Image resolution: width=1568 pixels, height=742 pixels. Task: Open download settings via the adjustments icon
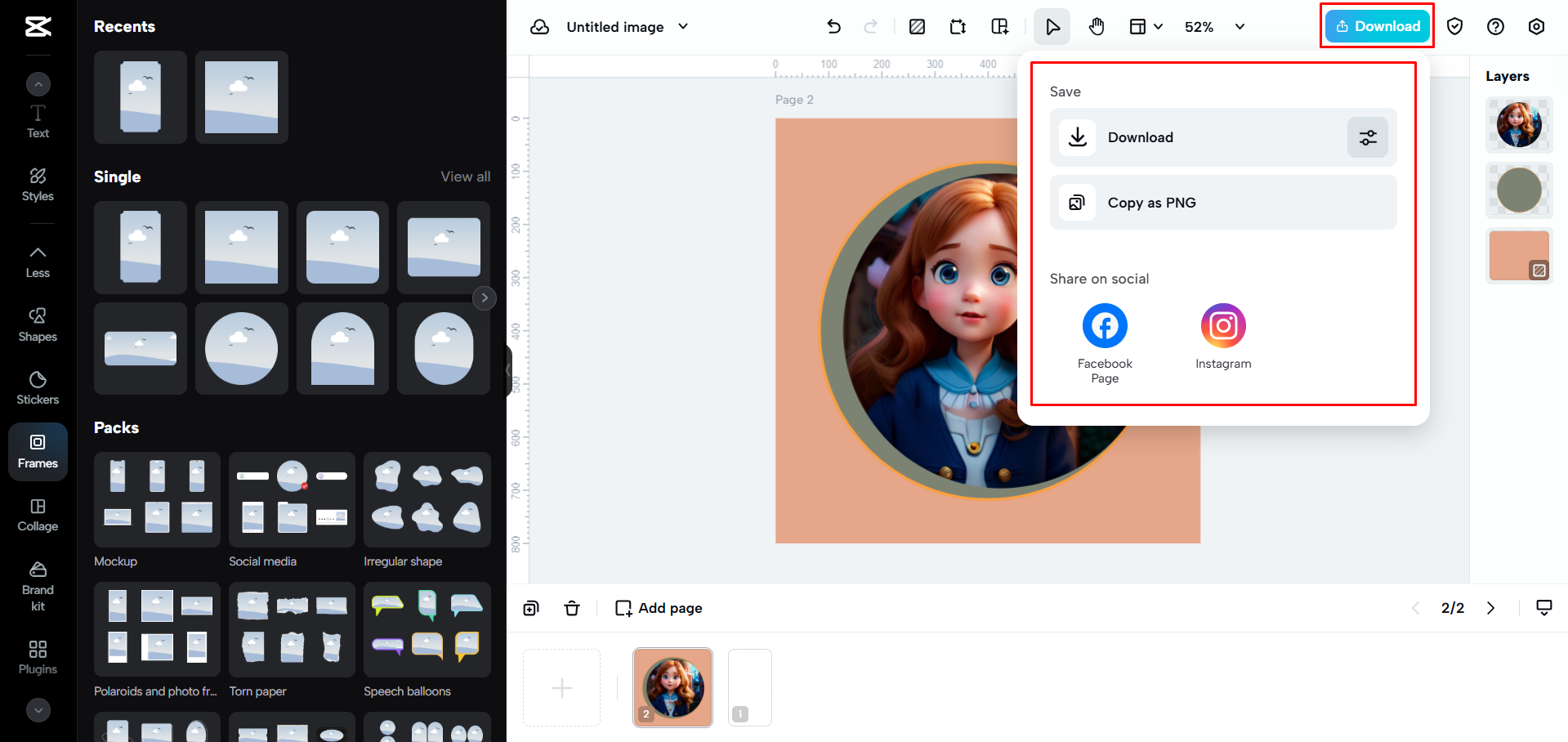[1367, 137]
